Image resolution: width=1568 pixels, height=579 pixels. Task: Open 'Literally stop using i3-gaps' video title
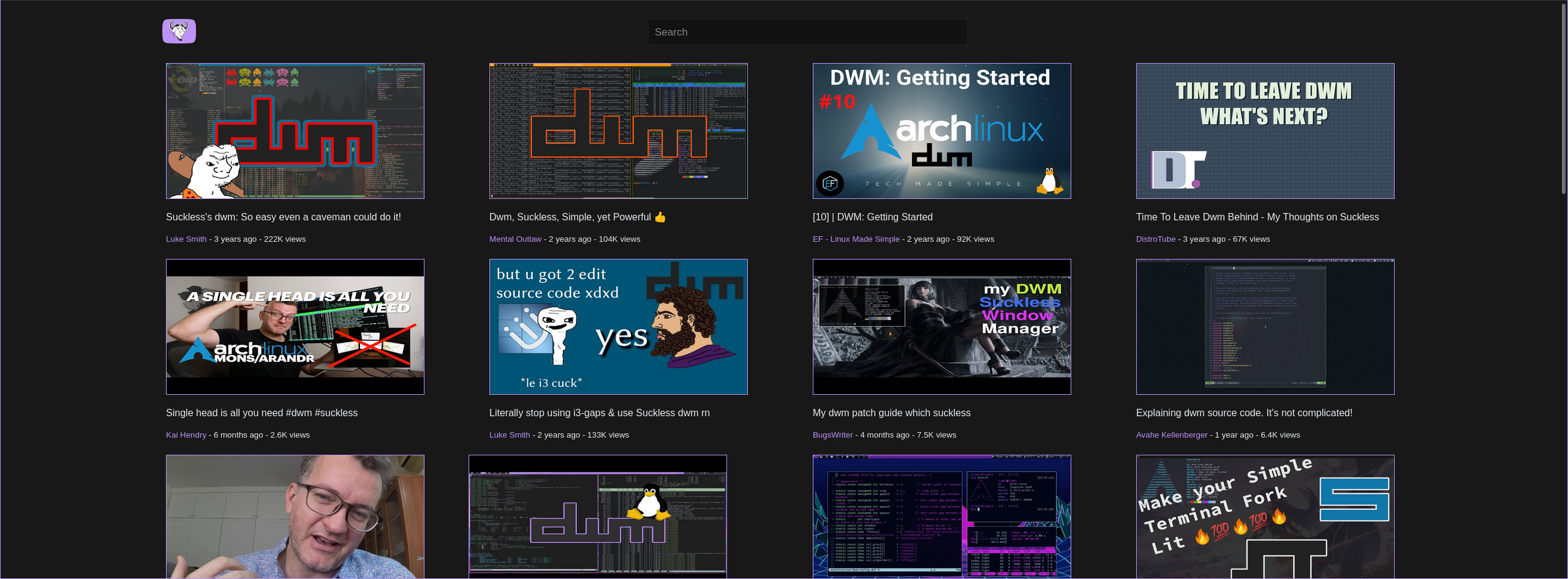[600, 413]
